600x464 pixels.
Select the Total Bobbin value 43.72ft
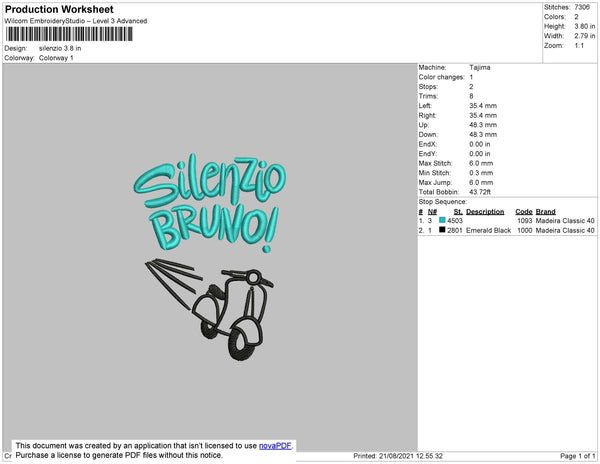click(x=480, y=192)
